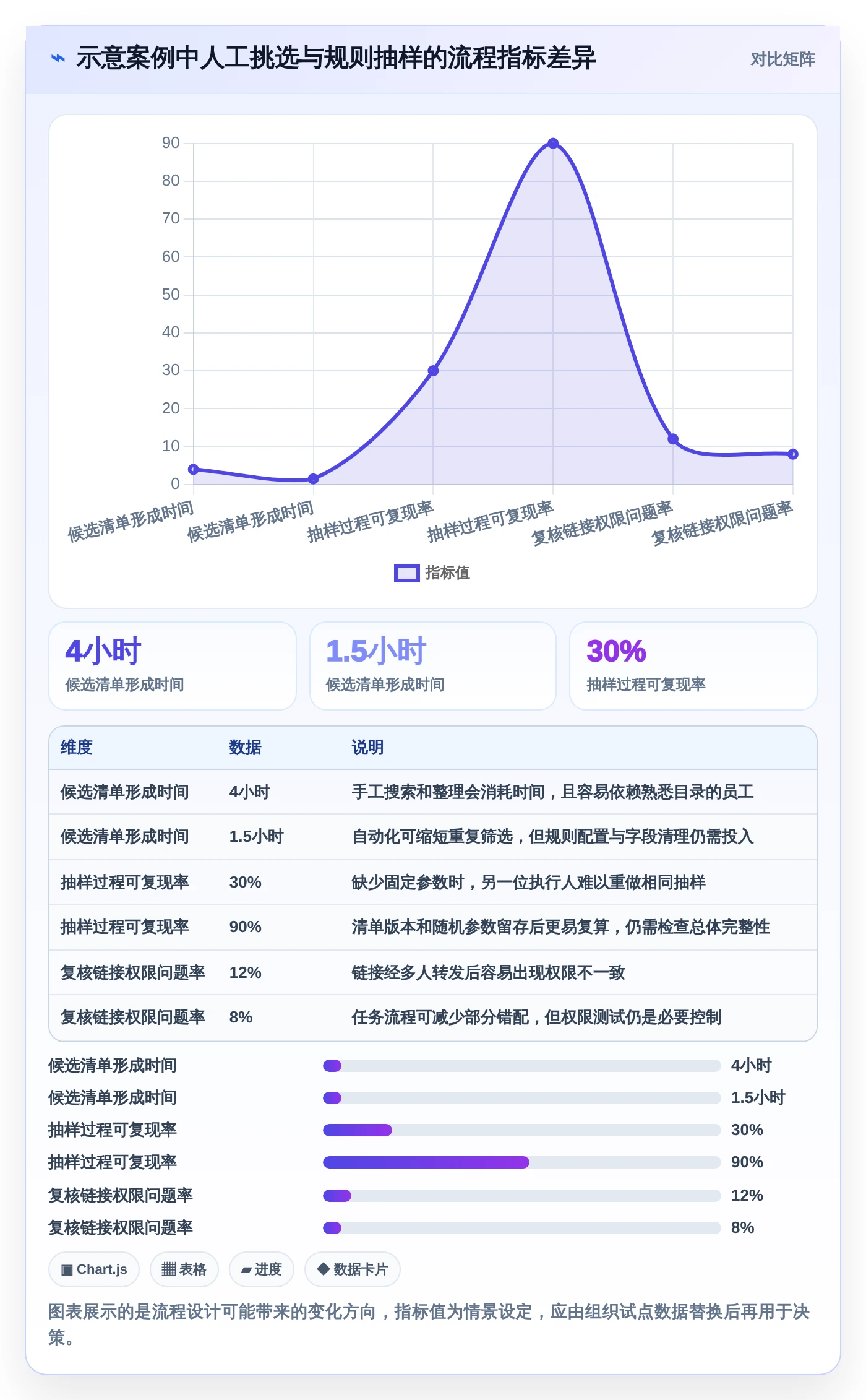Click description 链接经多人转发后容易出现权限不一致
The image size is (866, 1400).
click(x=489, y=973)
